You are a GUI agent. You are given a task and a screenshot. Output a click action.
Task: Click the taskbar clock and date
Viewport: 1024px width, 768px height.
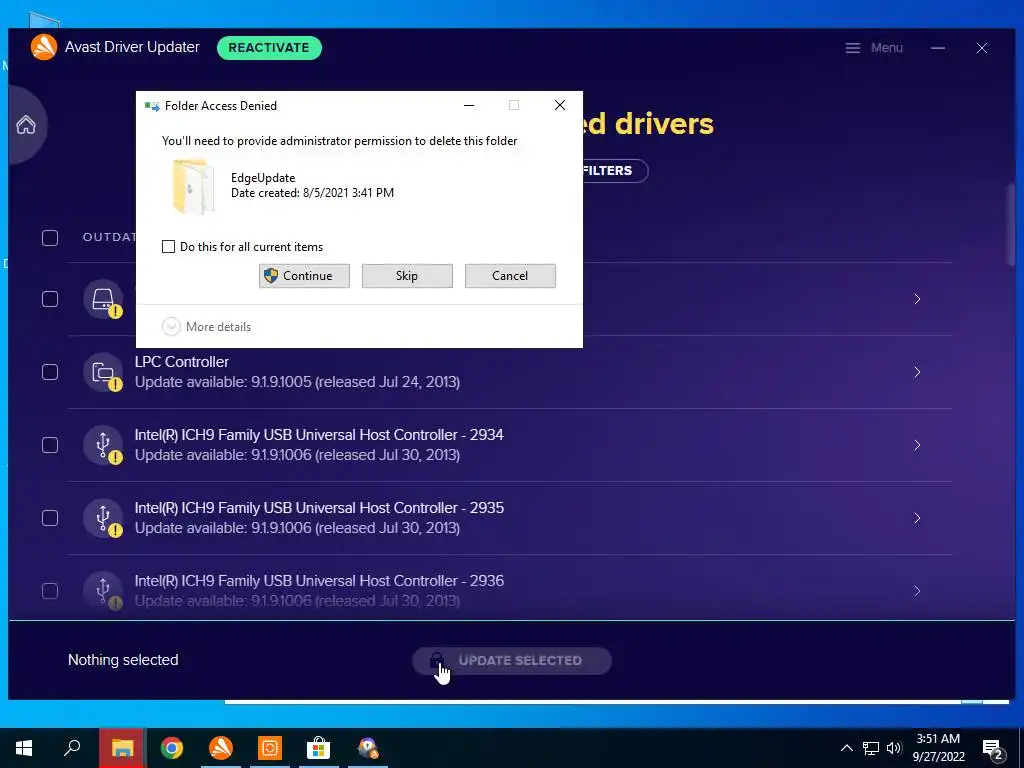(x=938, y=748)
